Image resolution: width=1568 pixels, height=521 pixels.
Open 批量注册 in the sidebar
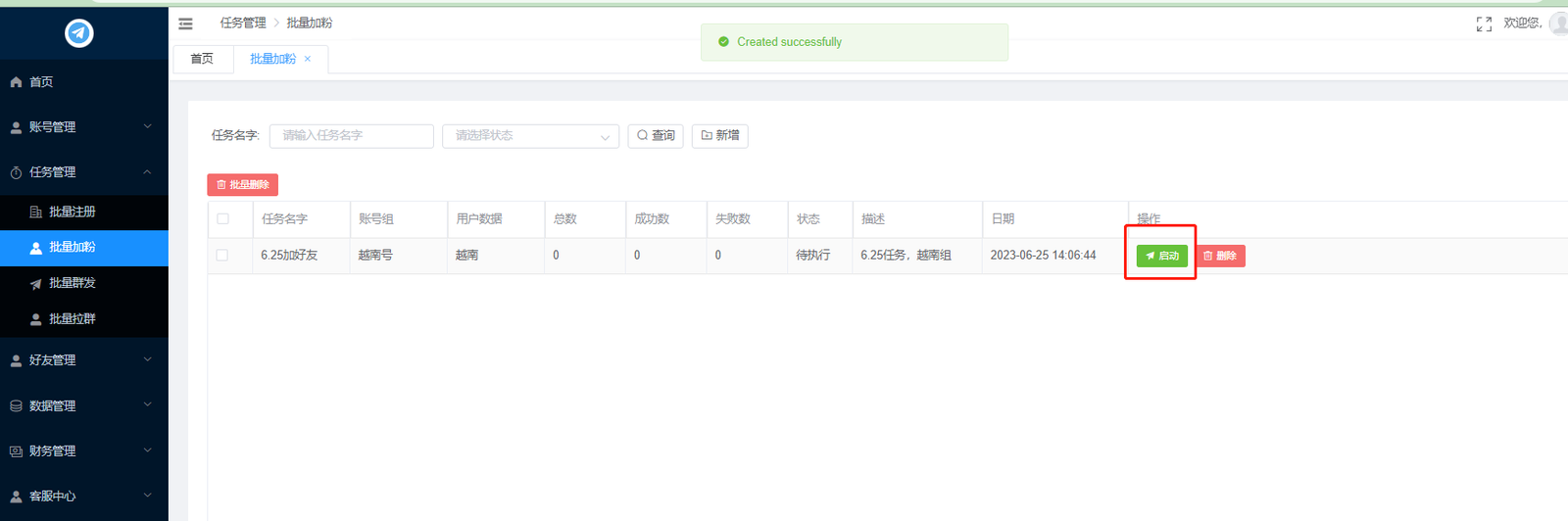[72, 212]
